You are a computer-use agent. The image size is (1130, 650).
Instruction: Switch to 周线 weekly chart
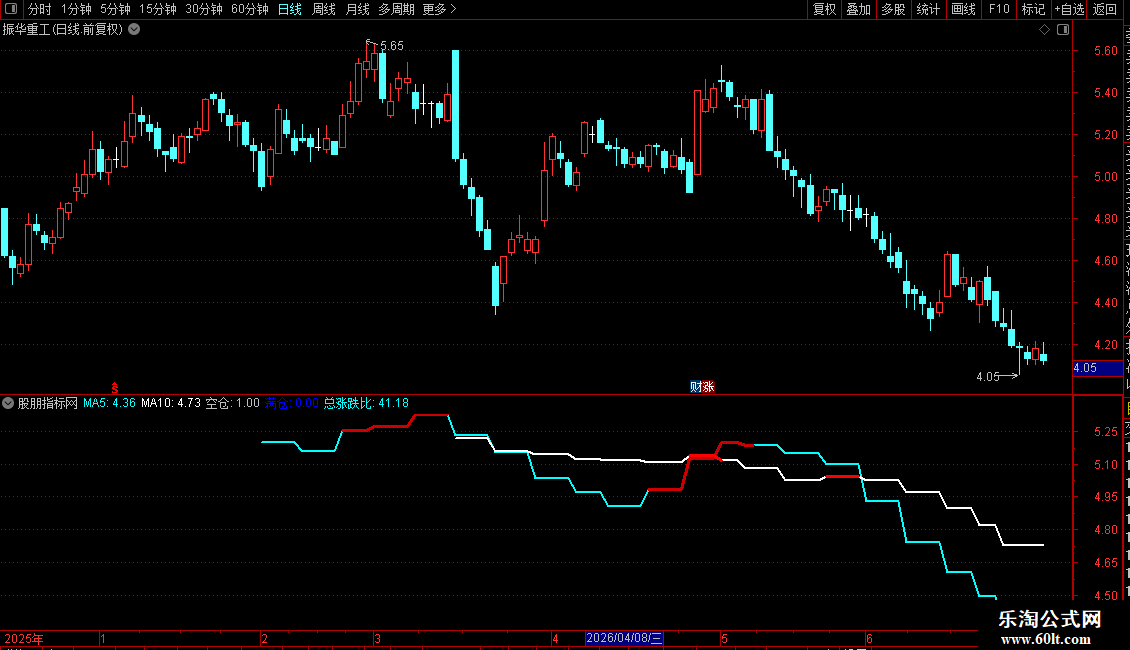(324, 9)
